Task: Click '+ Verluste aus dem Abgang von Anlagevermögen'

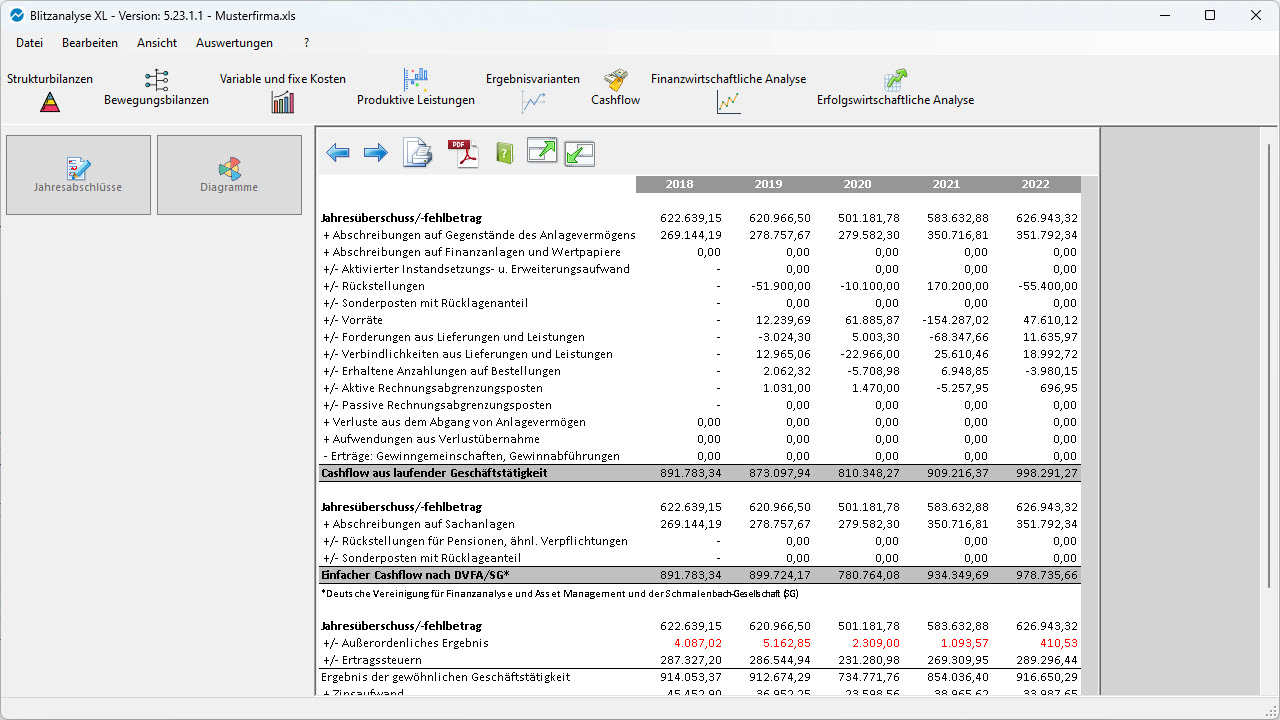Action: (453, 422)
